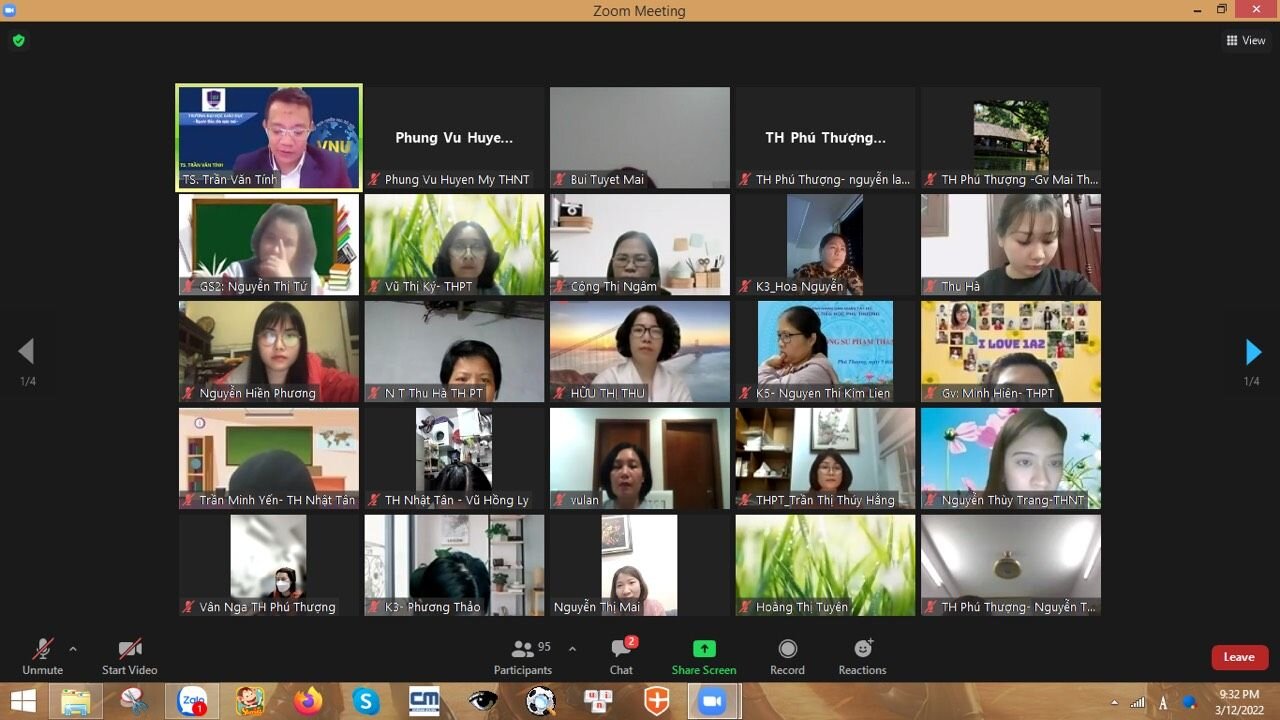Image resolution: width=1280 pixels, height=720 pixels.
Task: Open the Reactions menu
Action: (862, 657)
